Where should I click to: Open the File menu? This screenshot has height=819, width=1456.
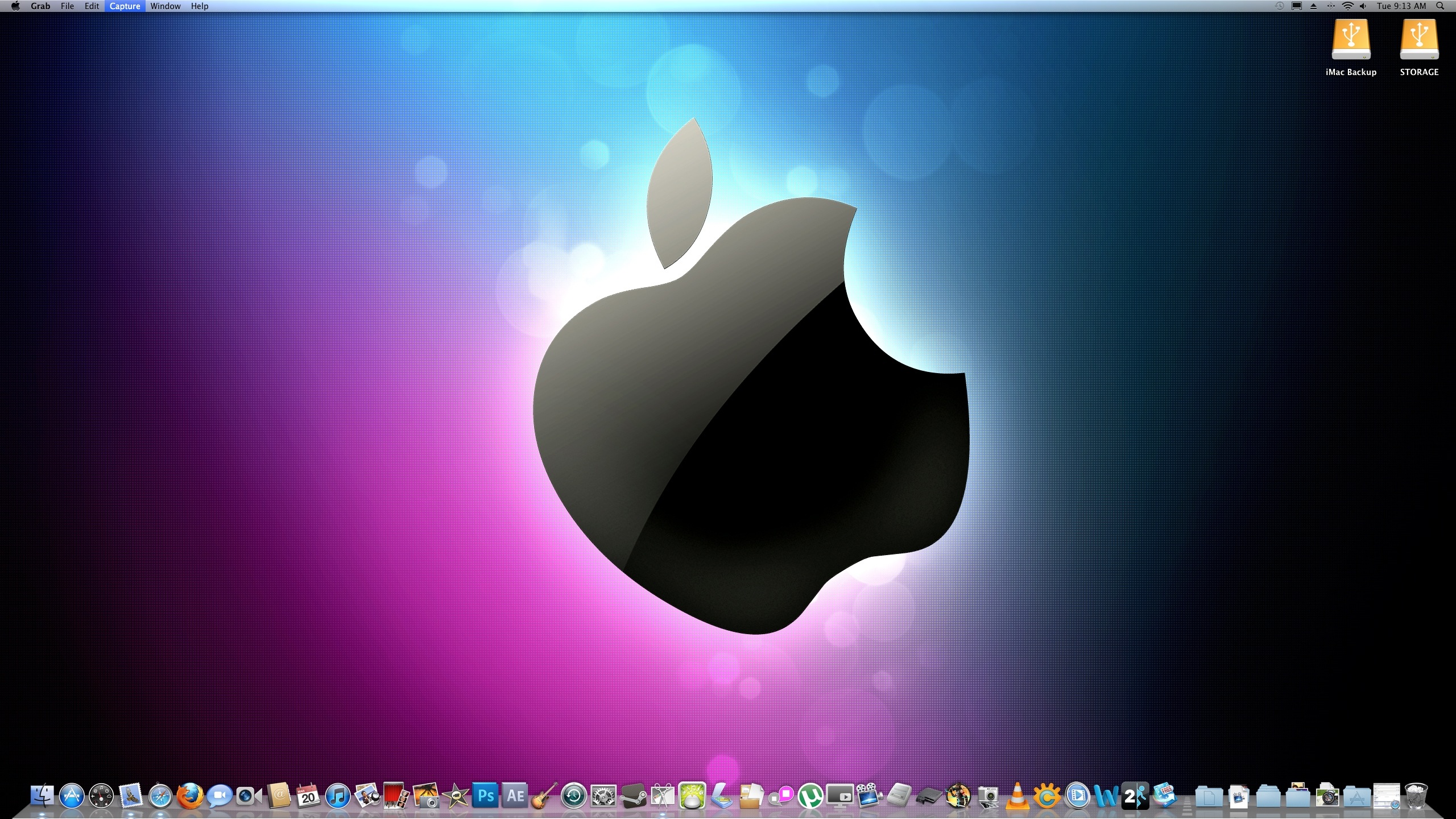[67, 6]
